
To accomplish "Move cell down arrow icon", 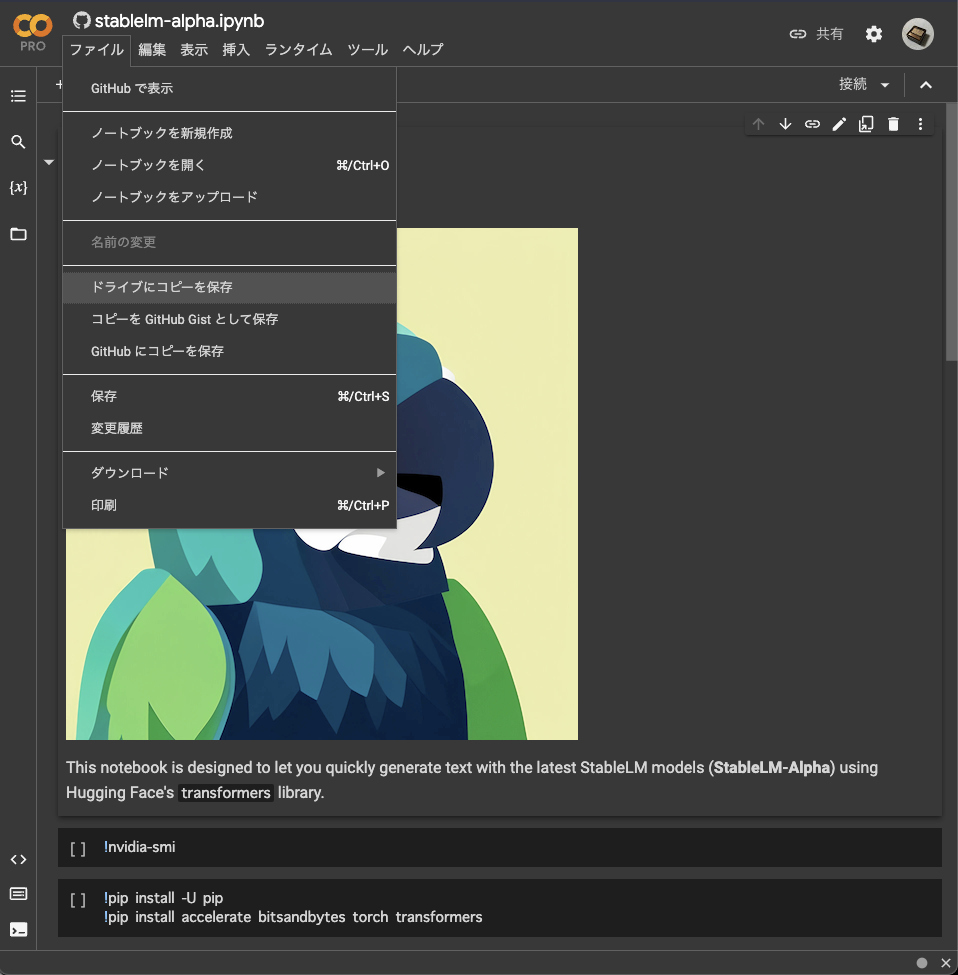I will pyautogui.click(x=785, y=124).
